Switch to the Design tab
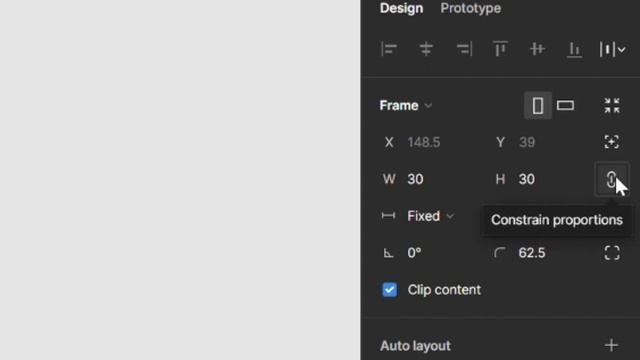640x360 pixels. [401, 8]
